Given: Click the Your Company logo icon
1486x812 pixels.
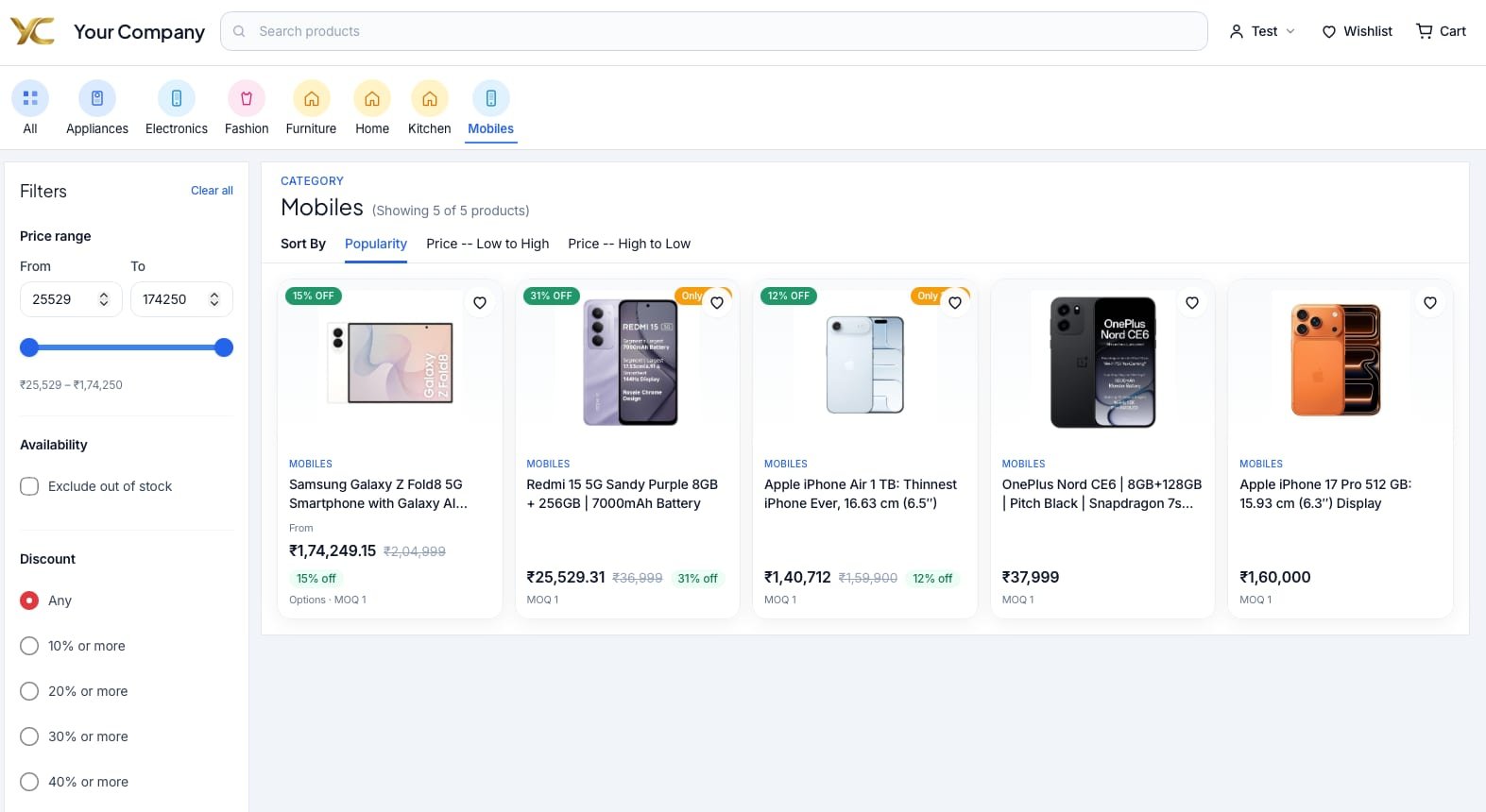Looking at the screenshot, I should click(32, 31).
